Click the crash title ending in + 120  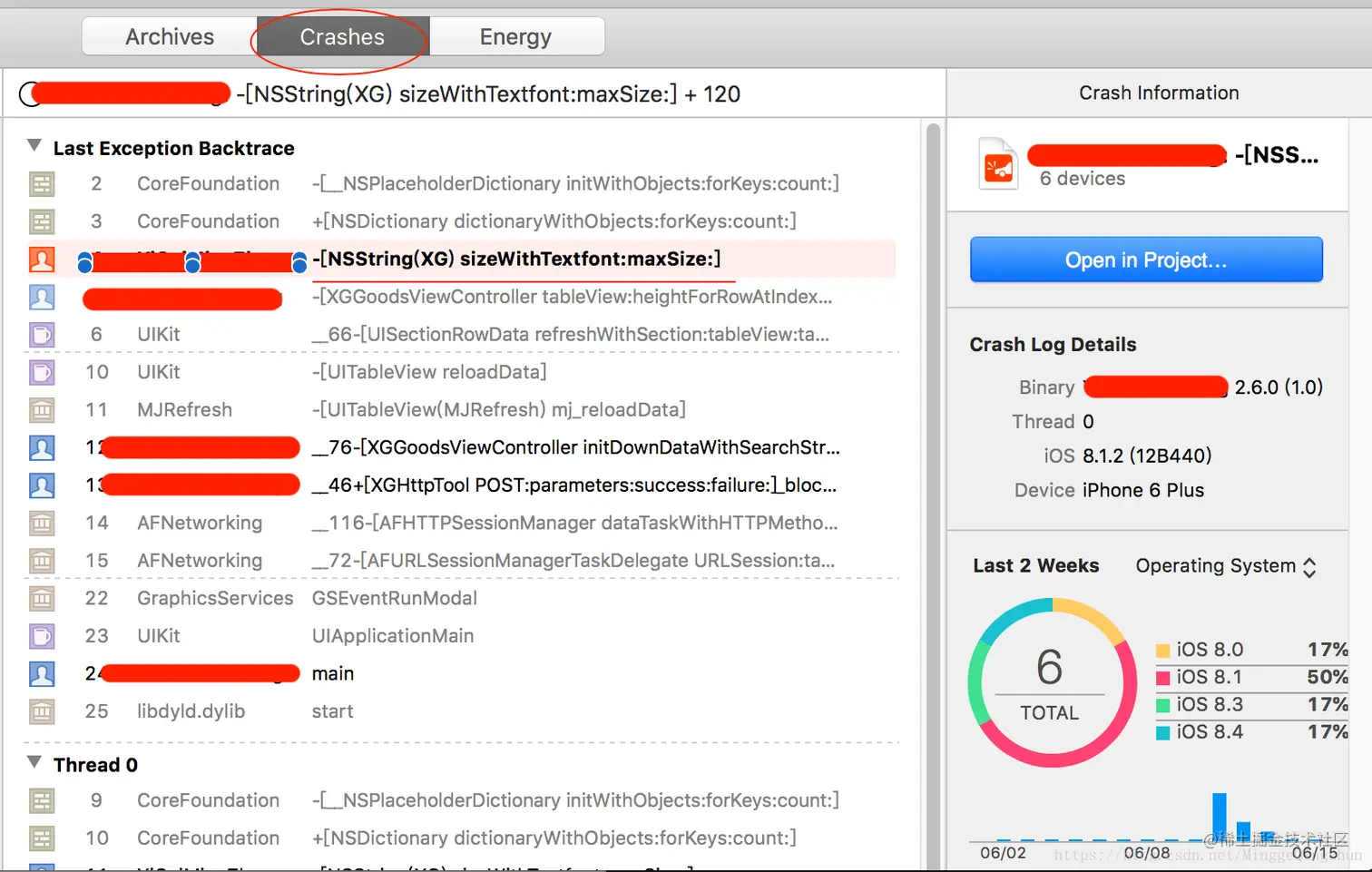(488, 93)
